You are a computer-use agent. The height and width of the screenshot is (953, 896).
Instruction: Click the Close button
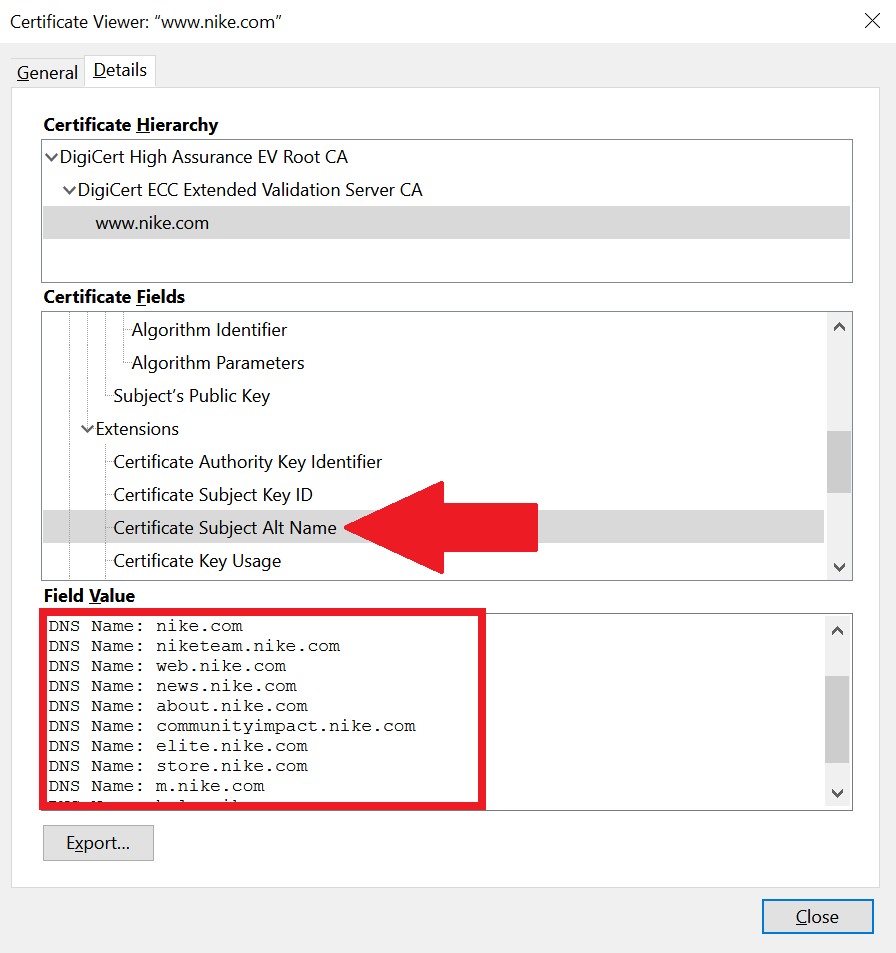[x=818, y=917]
